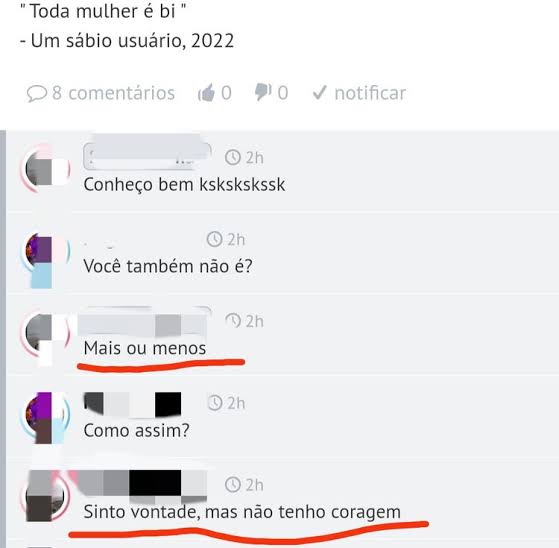The width and height of the screenshot is (559, 548).
Task: Open the '8 comentários' link
Action: (x=101, y=93)
